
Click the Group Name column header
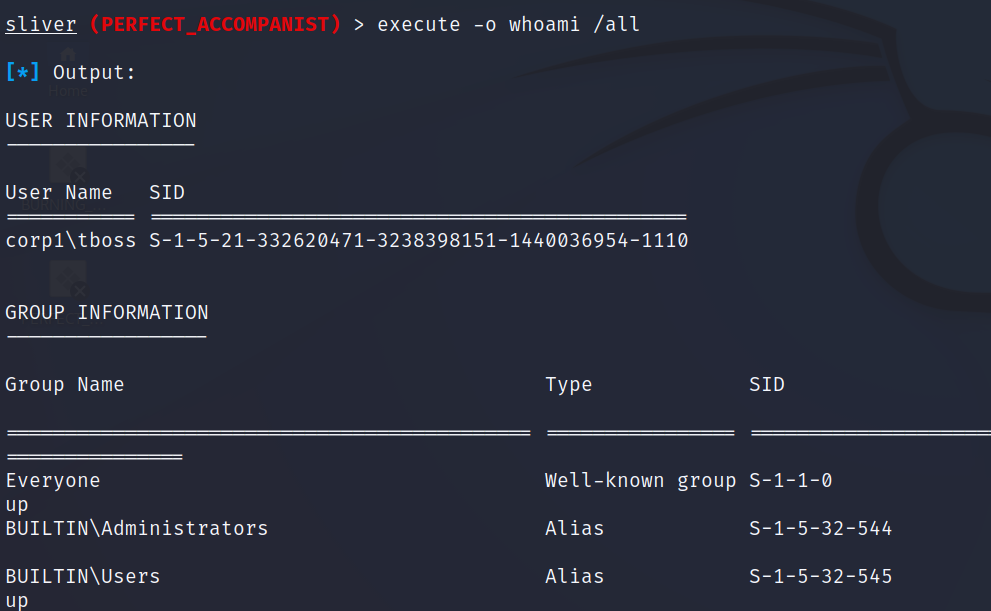[64, 384]
